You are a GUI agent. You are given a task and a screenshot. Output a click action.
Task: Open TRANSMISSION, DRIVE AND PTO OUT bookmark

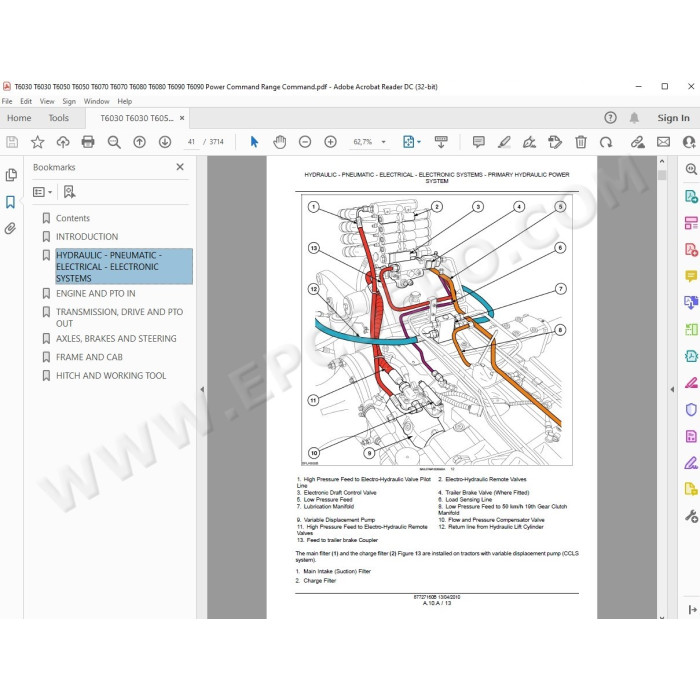[x=120, y=317]
